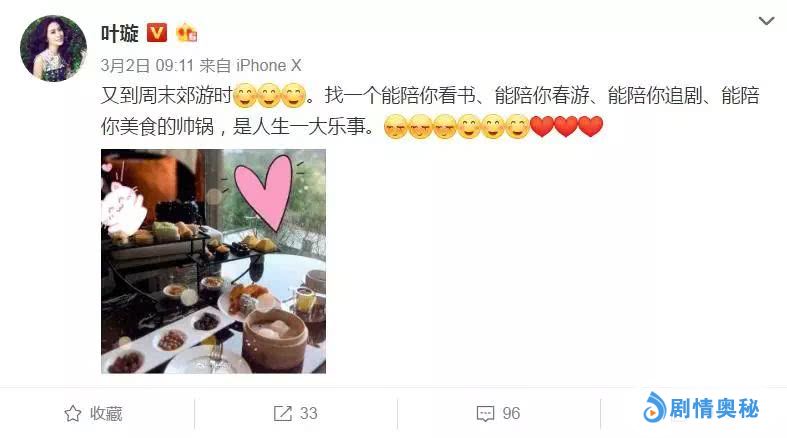Select the 剧情奥秘 watermark text
Viewport: 787px width, 438px height.
click(714, 408)
